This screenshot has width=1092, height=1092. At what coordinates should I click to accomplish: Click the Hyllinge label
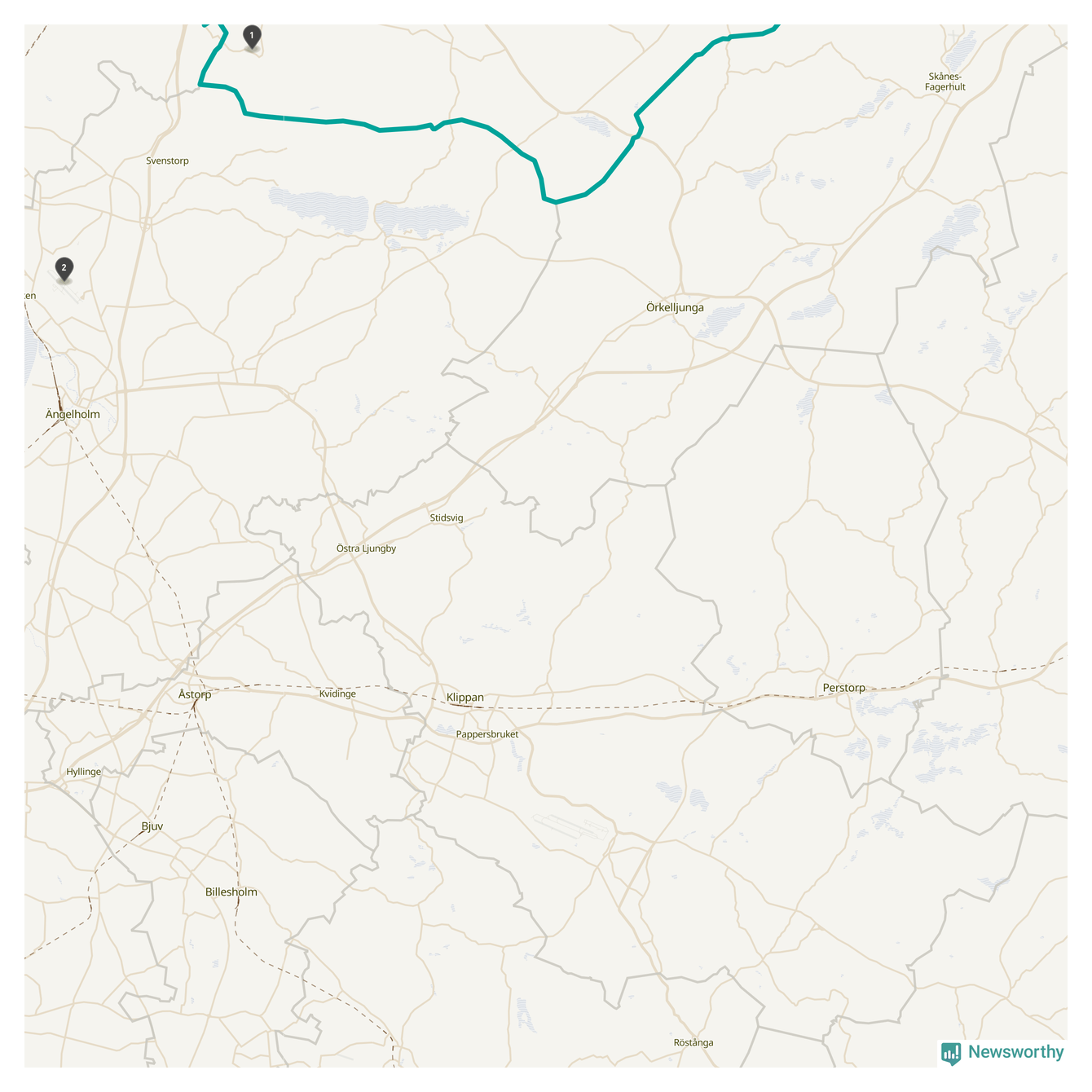[x=84, y=772]
